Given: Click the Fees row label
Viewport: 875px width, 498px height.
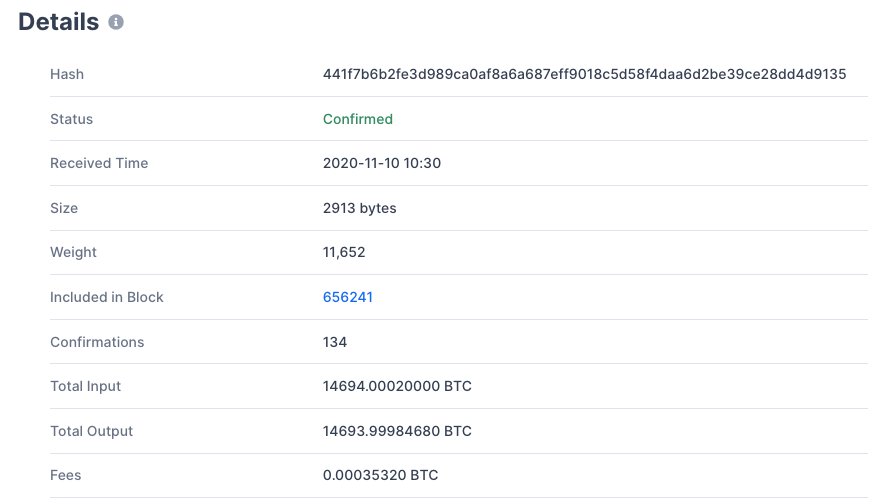Looking at the screenshot, I should 66,475.
